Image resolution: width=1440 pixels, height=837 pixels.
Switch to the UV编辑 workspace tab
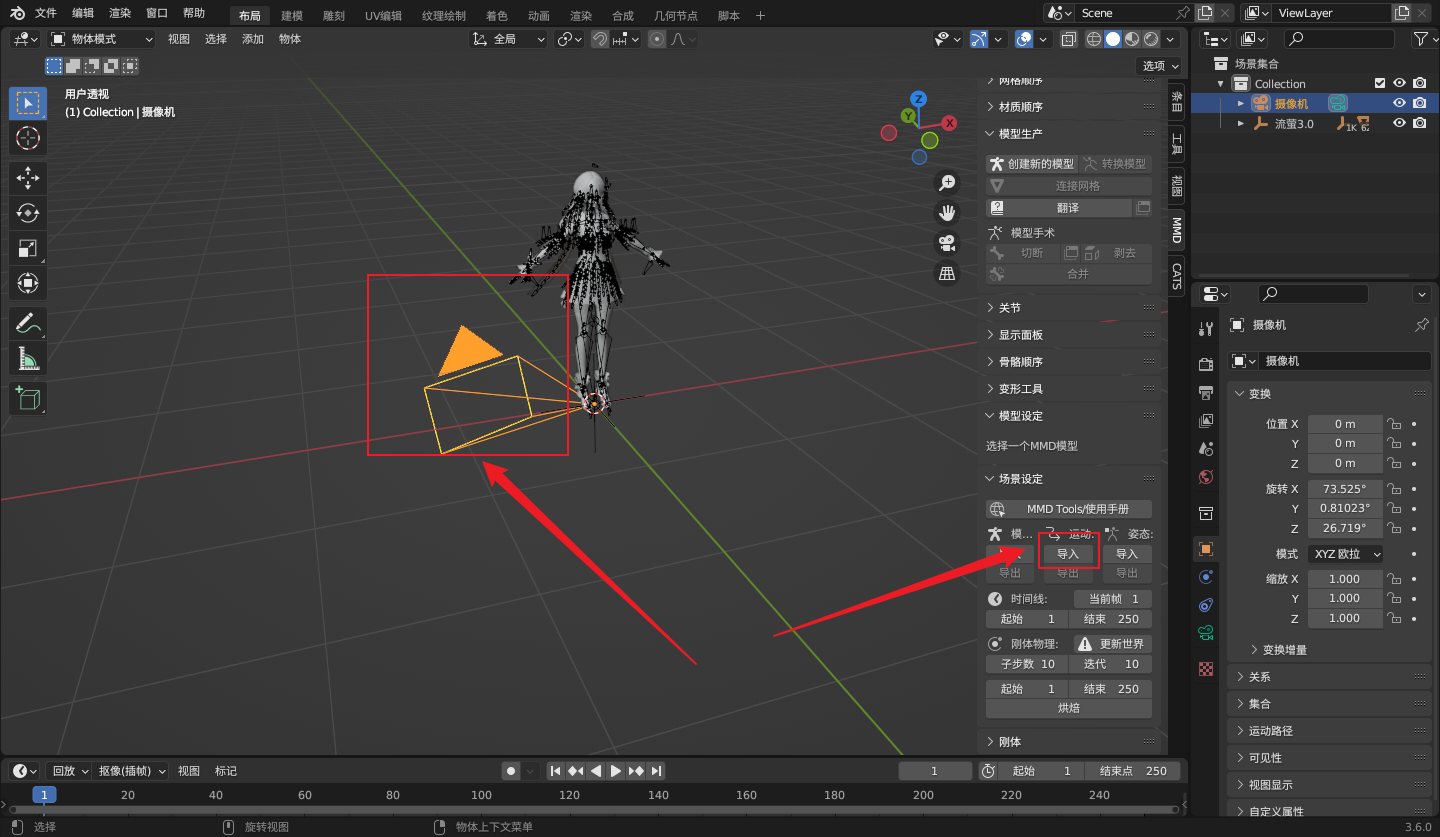click(383, 16)
